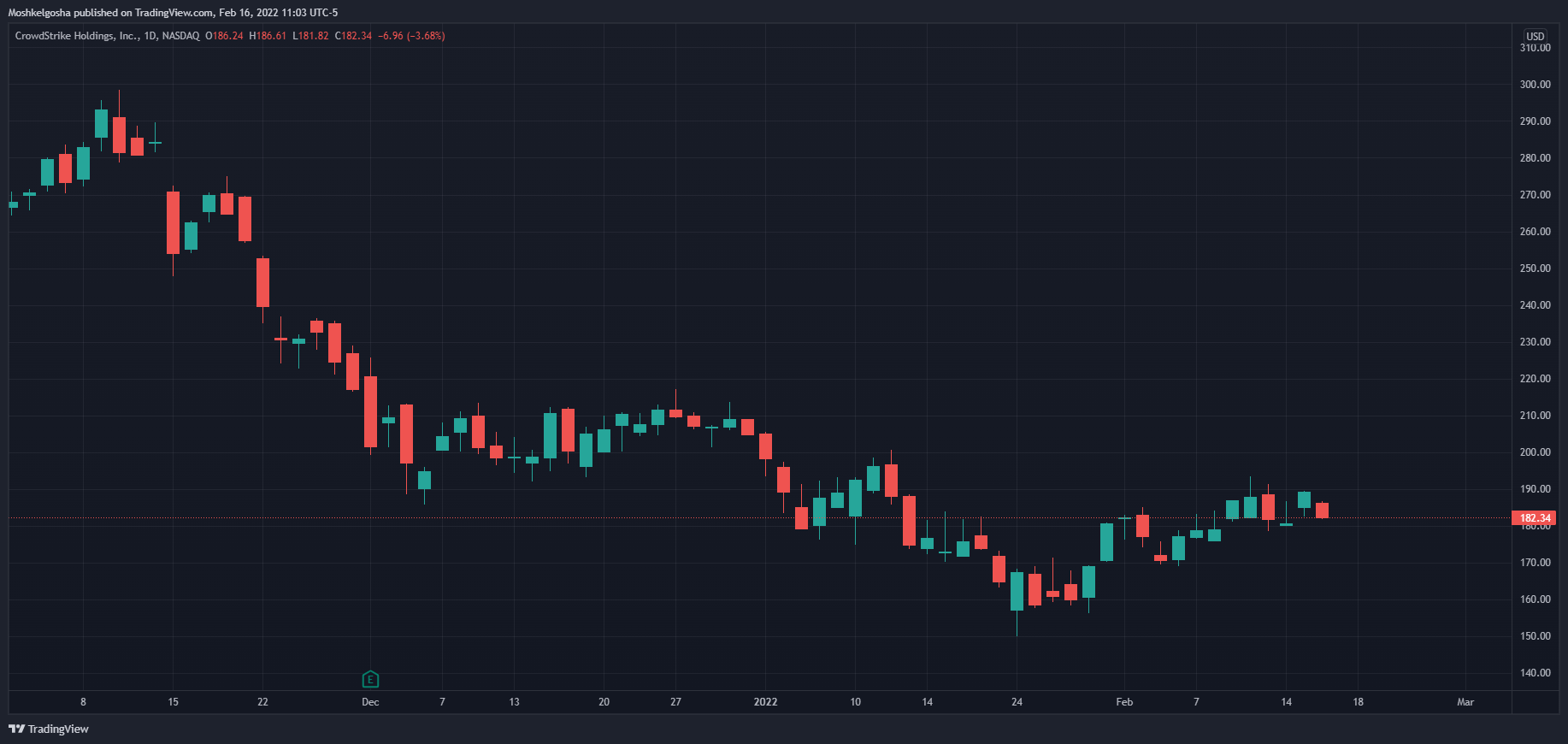The height and width of the screenshot is (744, 1568).
Task: Click the date label 20 on the time axis
Action: point(604,702)
